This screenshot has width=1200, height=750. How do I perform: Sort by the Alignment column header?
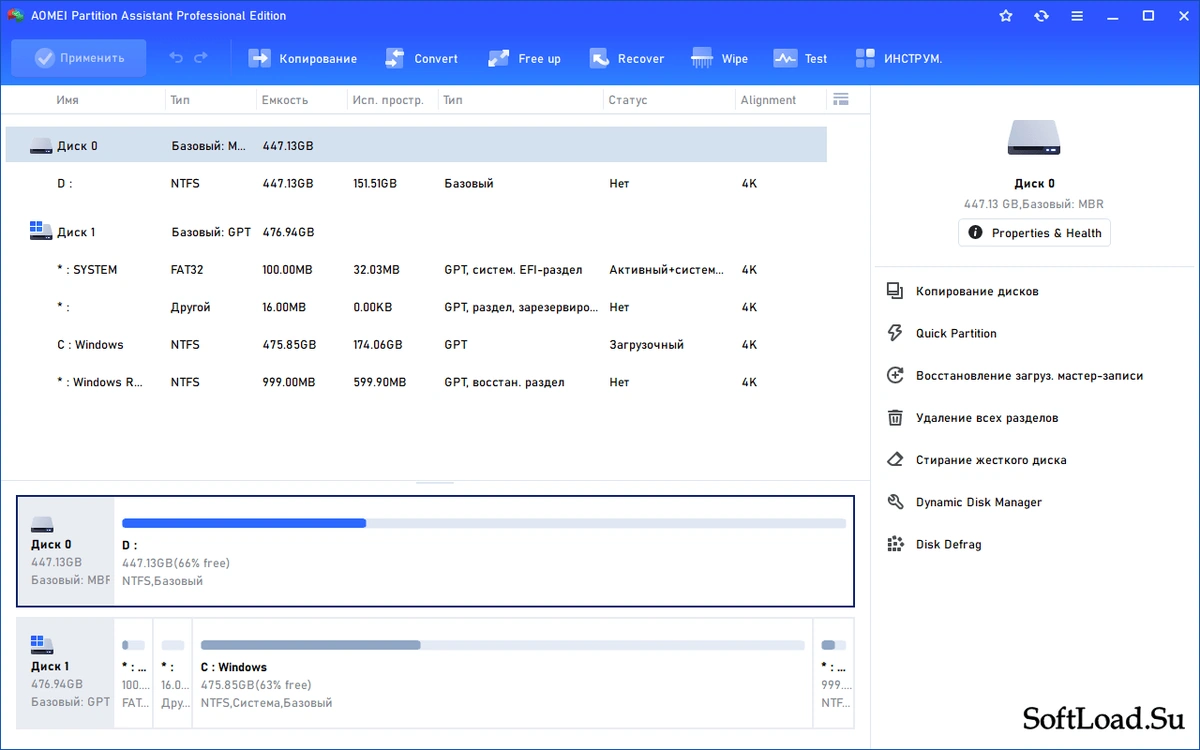769,100
